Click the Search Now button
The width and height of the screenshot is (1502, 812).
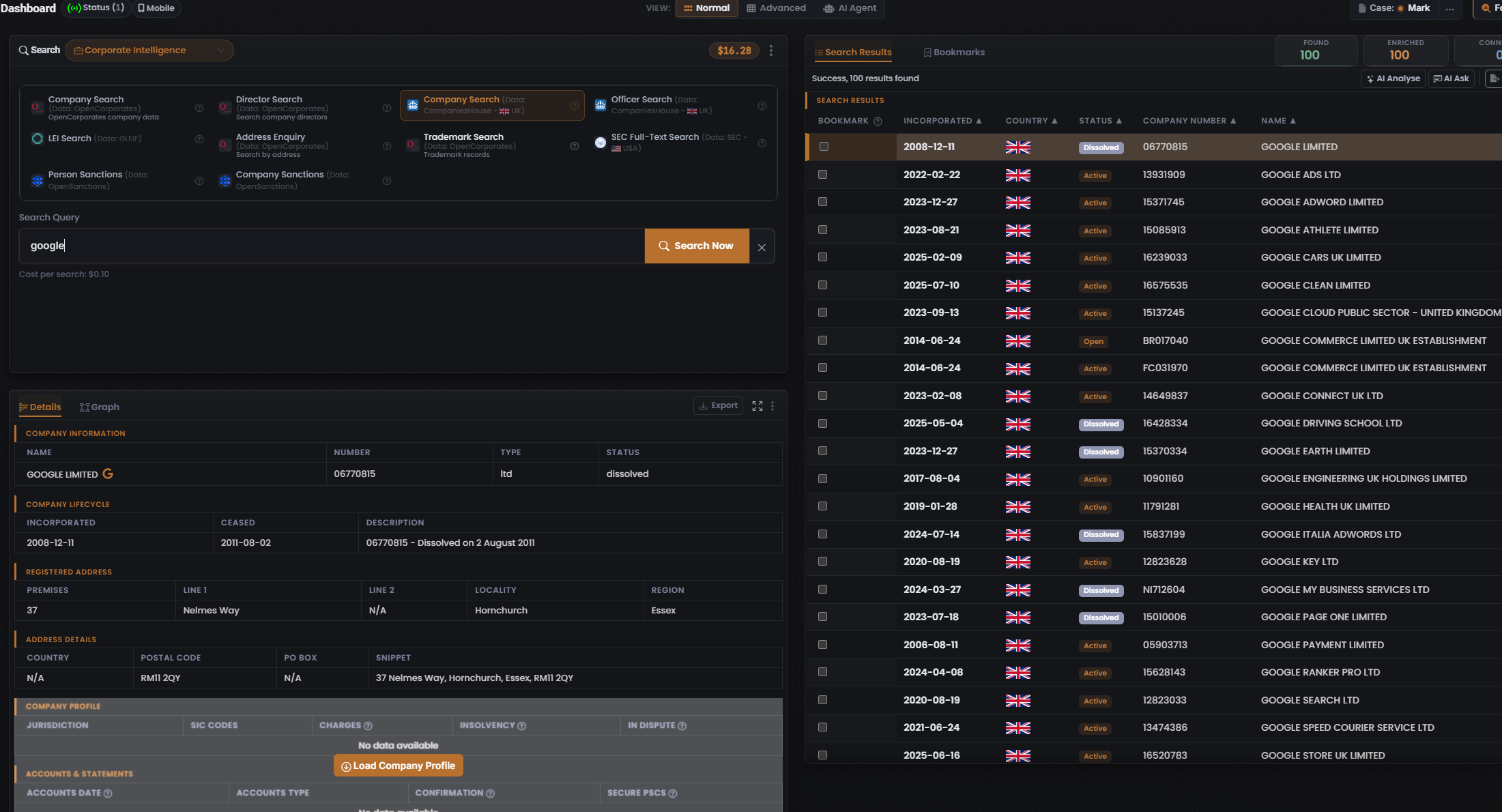[x=697, y=246]
